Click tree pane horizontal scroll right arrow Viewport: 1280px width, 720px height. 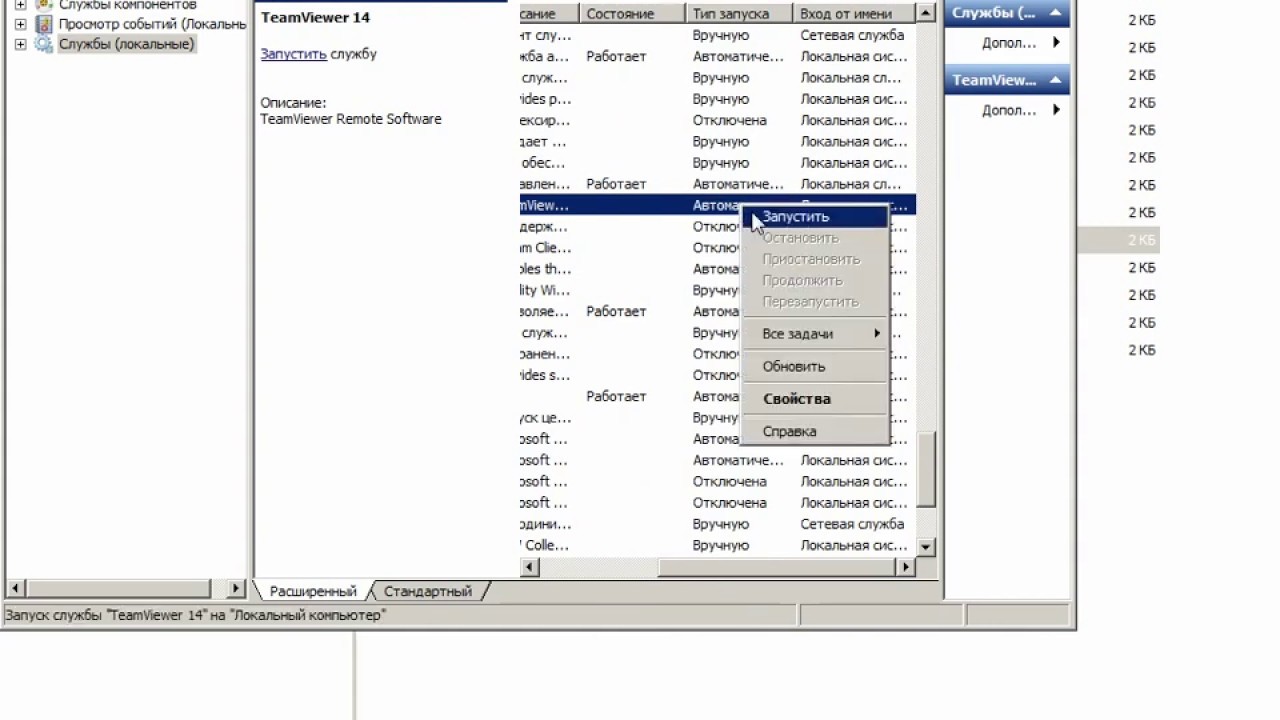(x=237, y=589)
